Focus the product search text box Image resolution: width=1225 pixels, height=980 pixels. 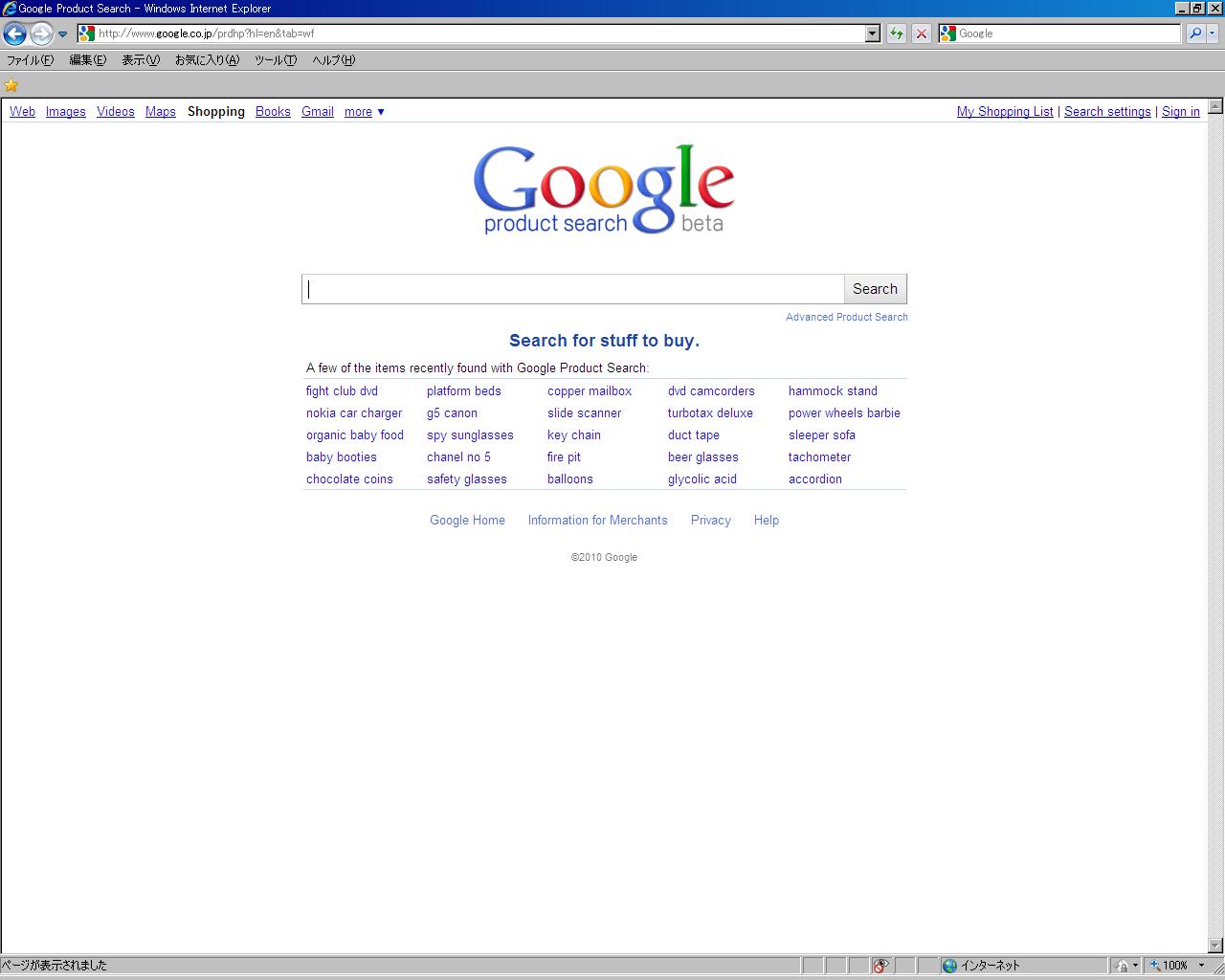coord(572,289)
